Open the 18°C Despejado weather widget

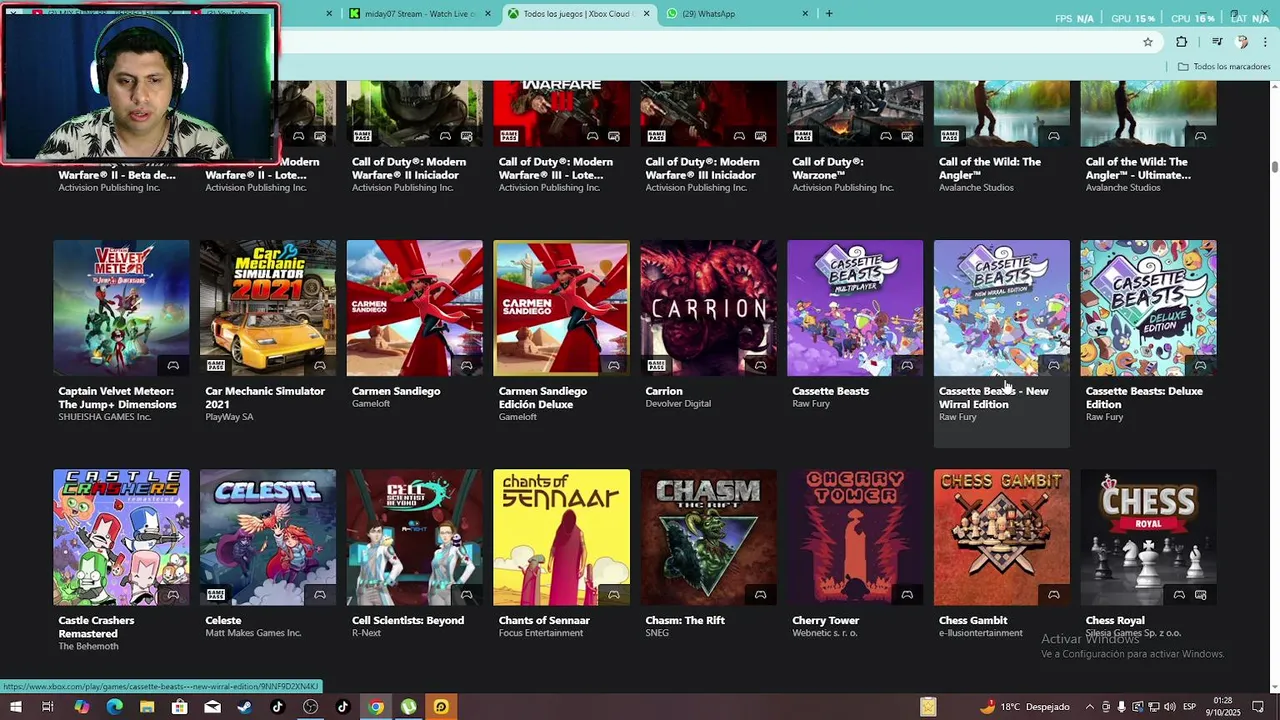pos(1024,707)
